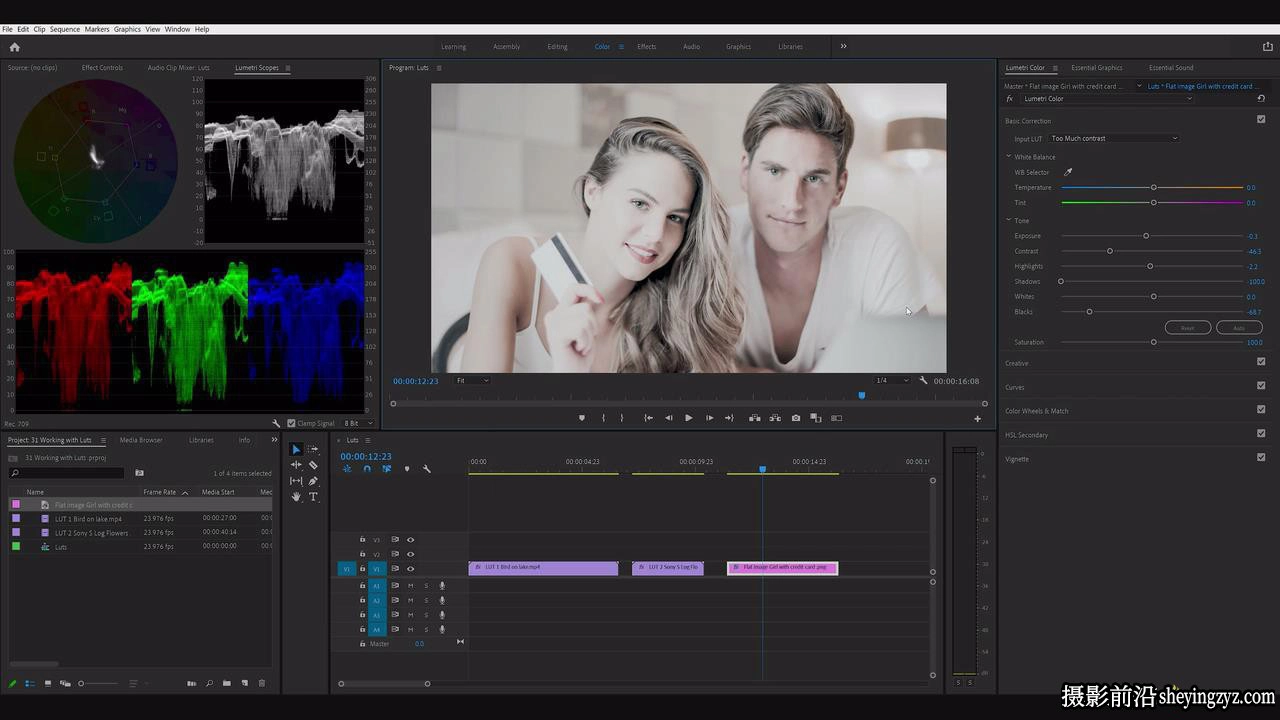
Task: Switch to the Effect Controls tab
Action: click(102, 68)
